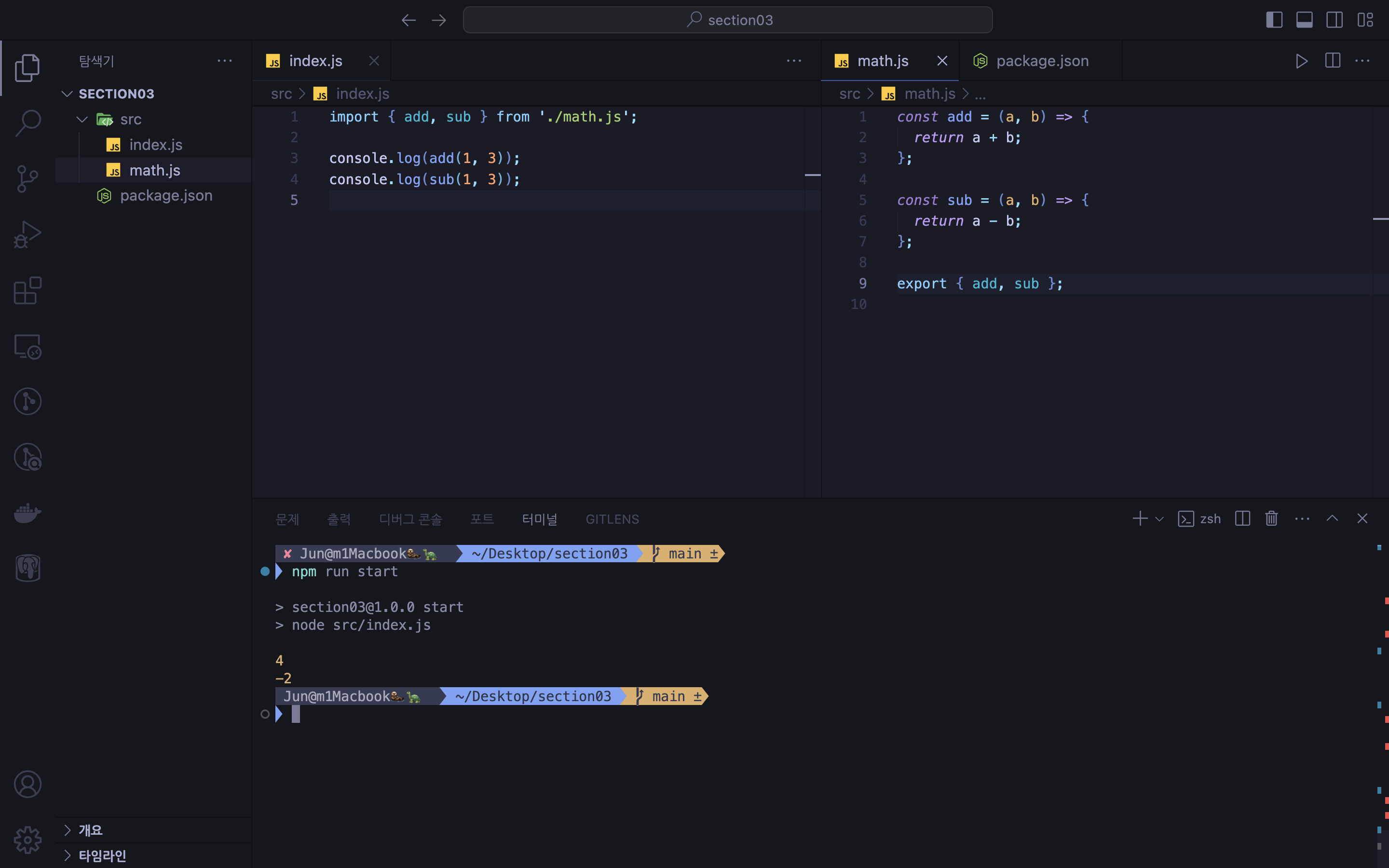Open package.json in the explorer
The width and height of the screenshot is (1389, 868).
(166, 196)
